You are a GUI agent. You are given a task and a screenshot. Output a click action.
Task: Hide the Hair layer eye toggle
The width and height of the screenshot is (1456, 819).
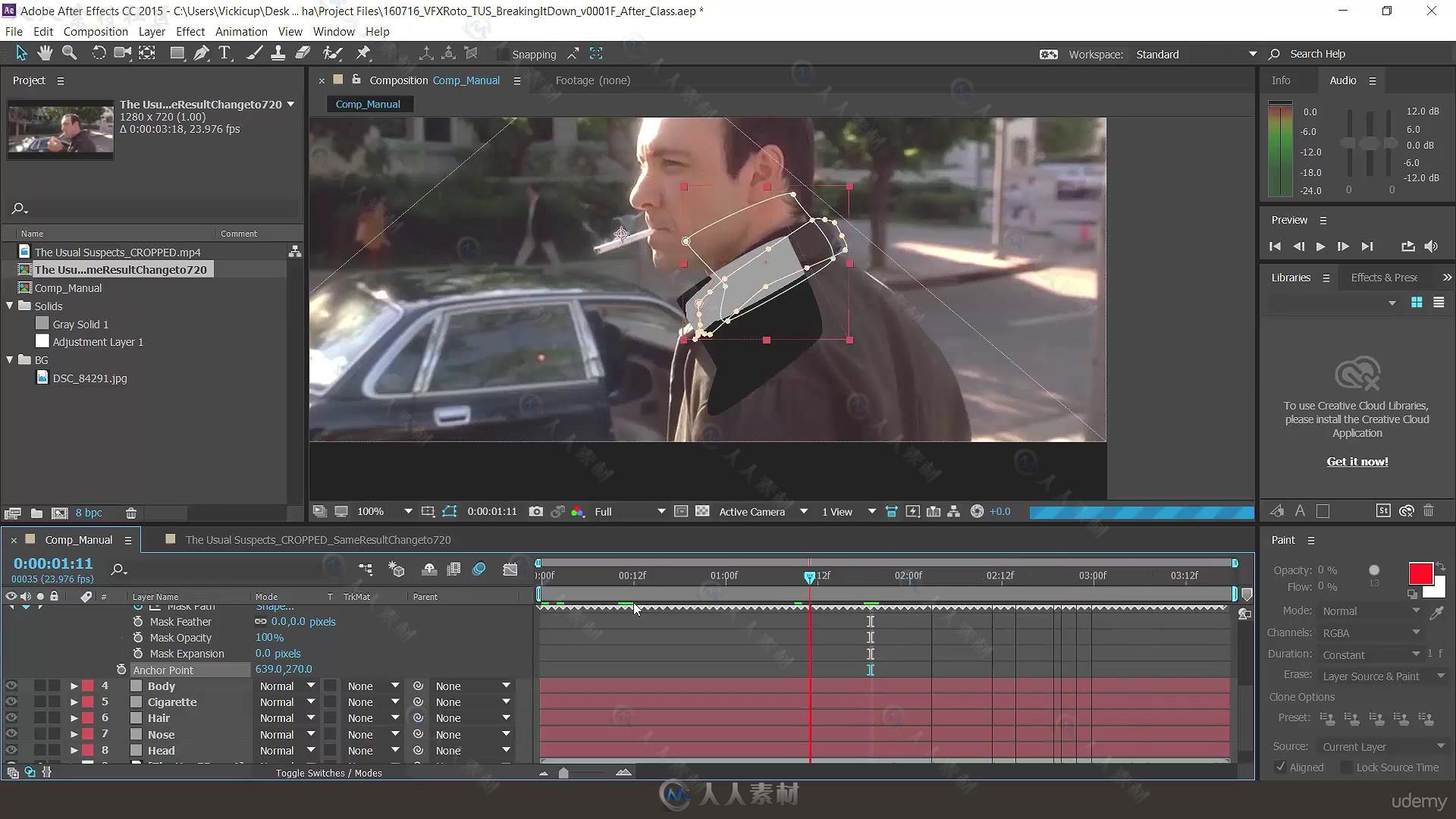click(x=11, y=718)
